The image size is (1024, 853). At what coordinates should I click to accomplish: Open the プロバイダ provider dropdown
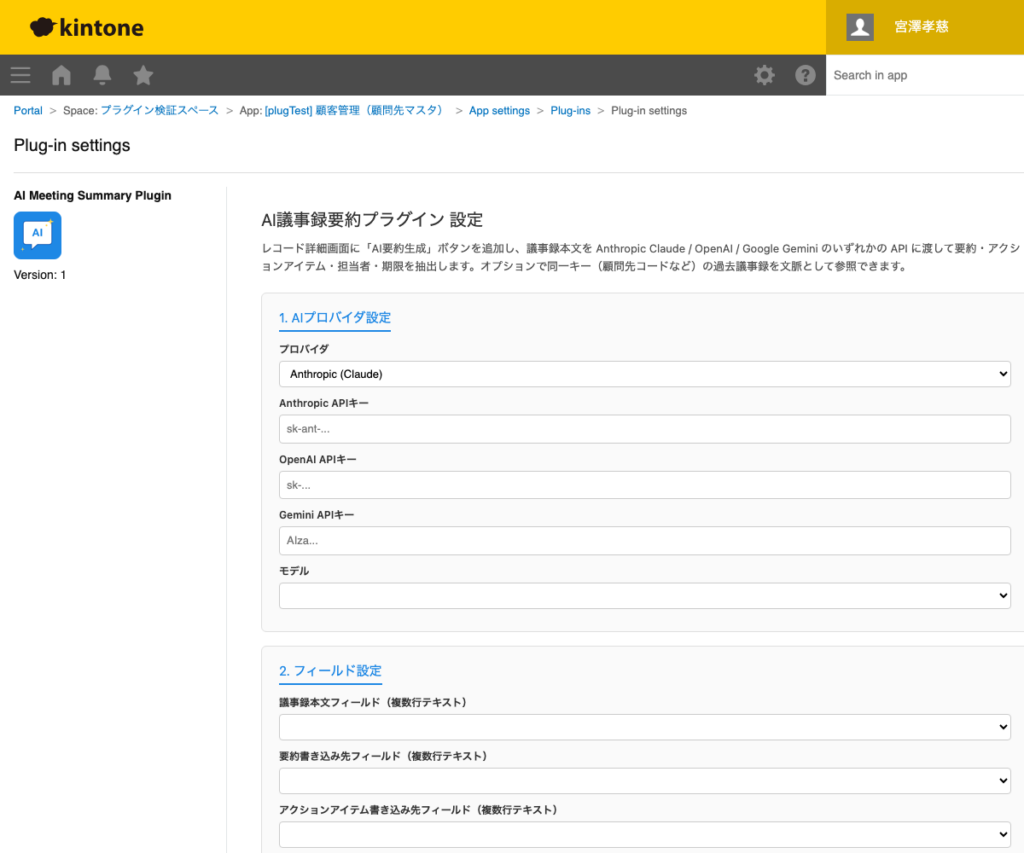coord(643,373)
